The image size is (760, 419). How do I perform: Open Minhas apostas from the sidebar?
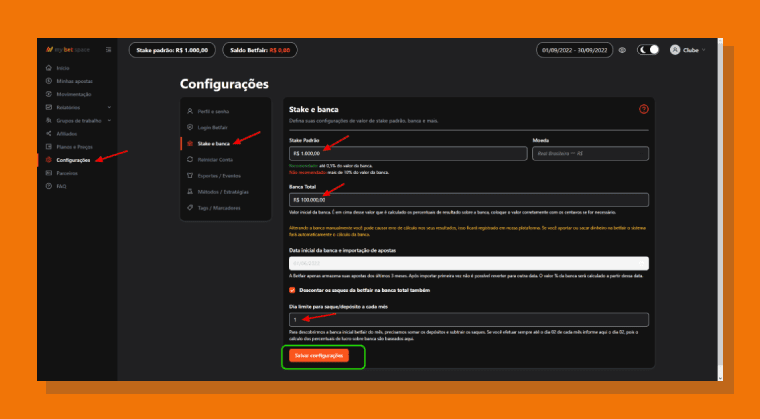(74, 81)
